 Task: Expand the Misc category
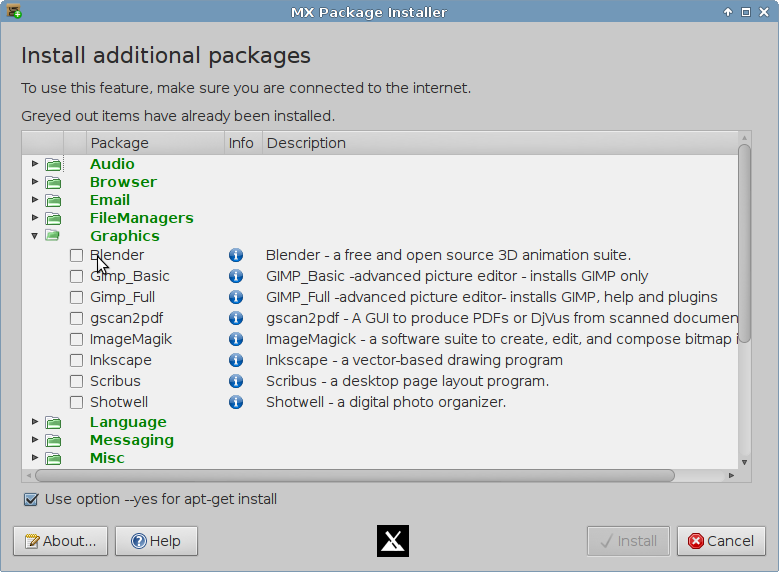coord(35,457)
